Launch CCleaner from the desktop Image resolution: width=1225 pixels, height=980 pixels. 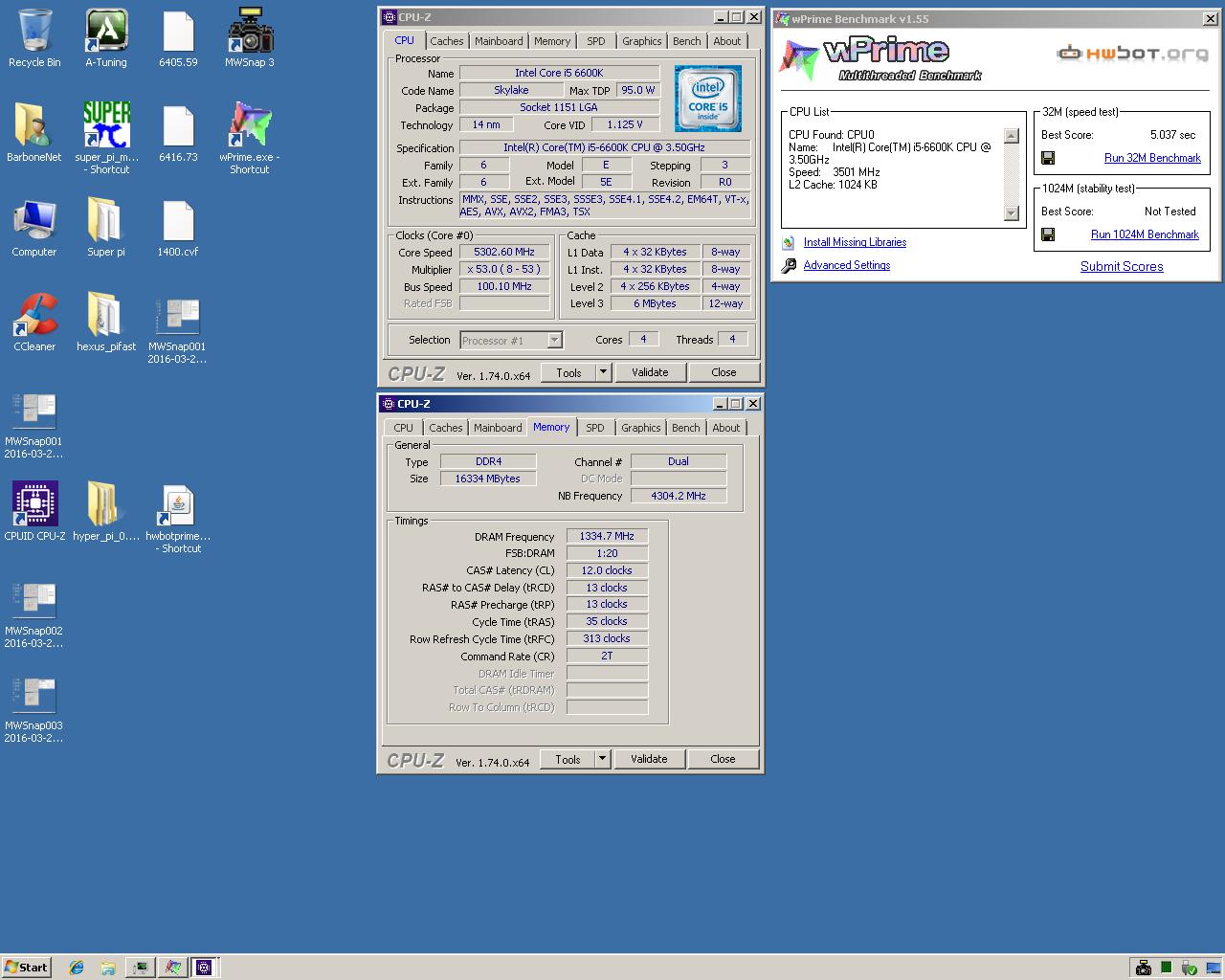pos(34,323)
